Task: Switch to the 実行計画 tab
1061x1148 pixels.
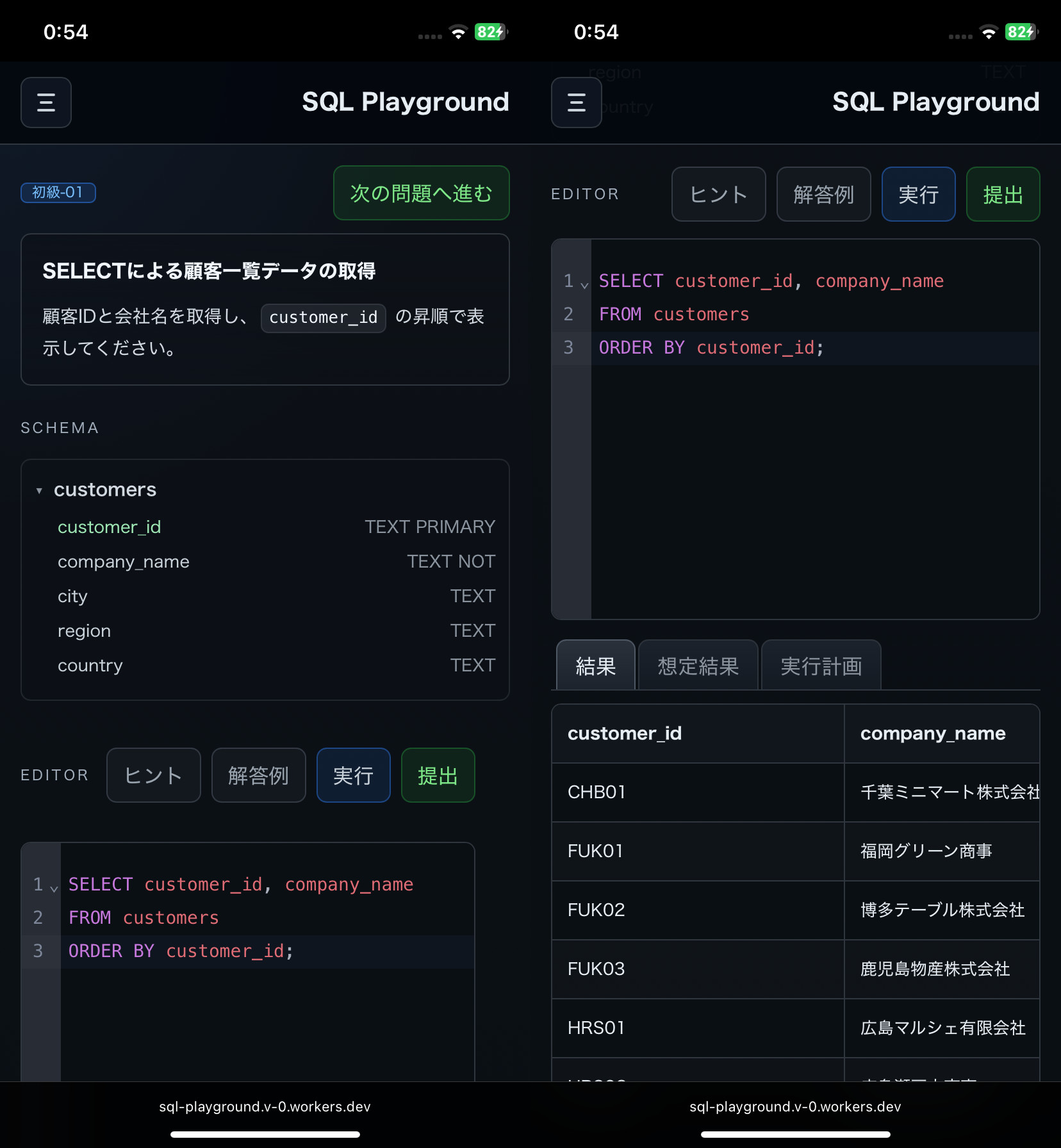Action: (821, 666)
